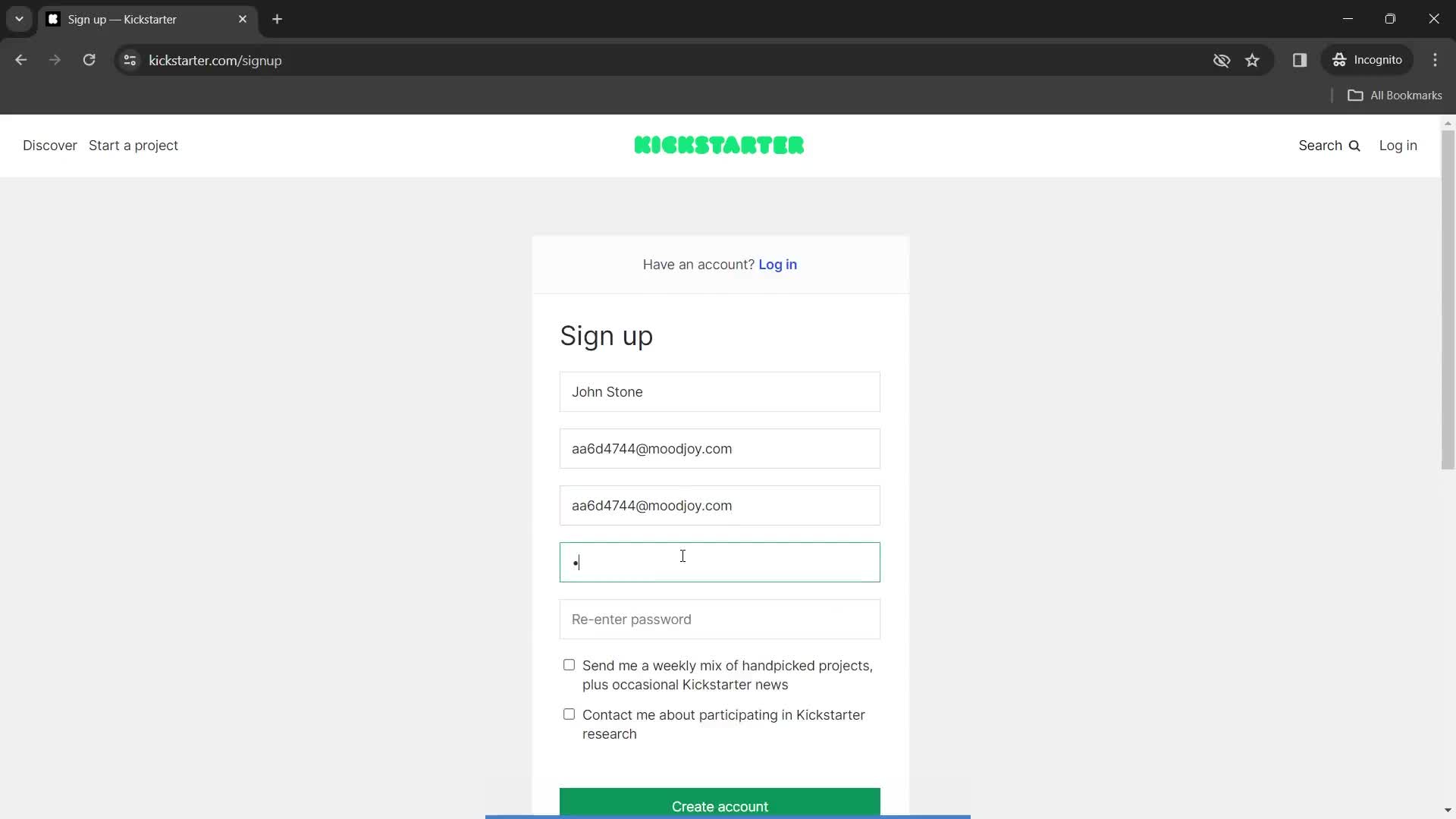
Task: Click the bookmark star icon
Action: pos(1252,60)
